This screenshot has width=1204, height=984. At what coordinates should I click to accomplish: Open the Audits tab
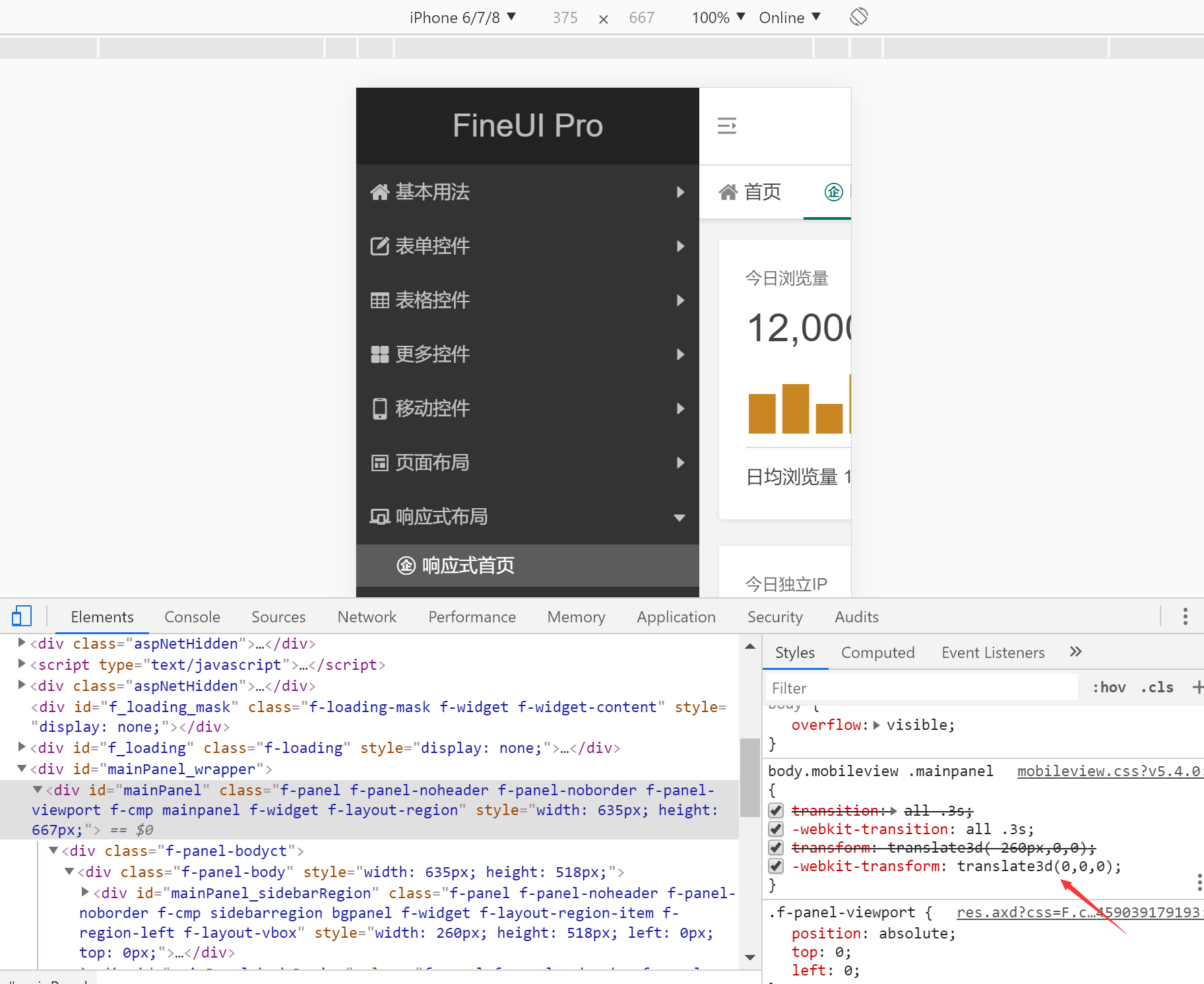pos(856,616)
